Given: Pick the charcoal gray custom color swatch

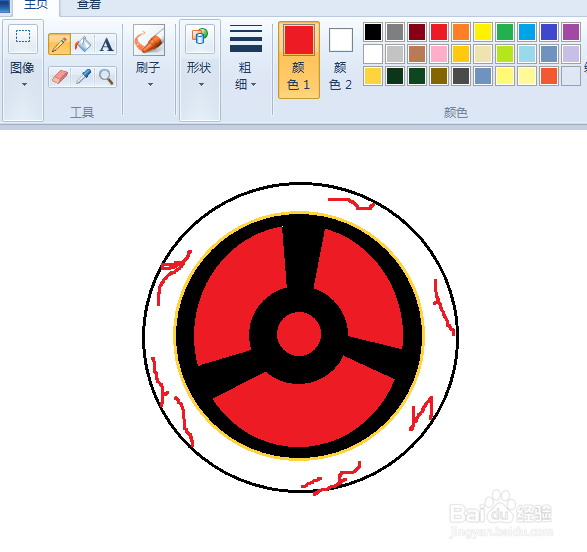Looking at the screenshot, I should (x=461, y=76).
